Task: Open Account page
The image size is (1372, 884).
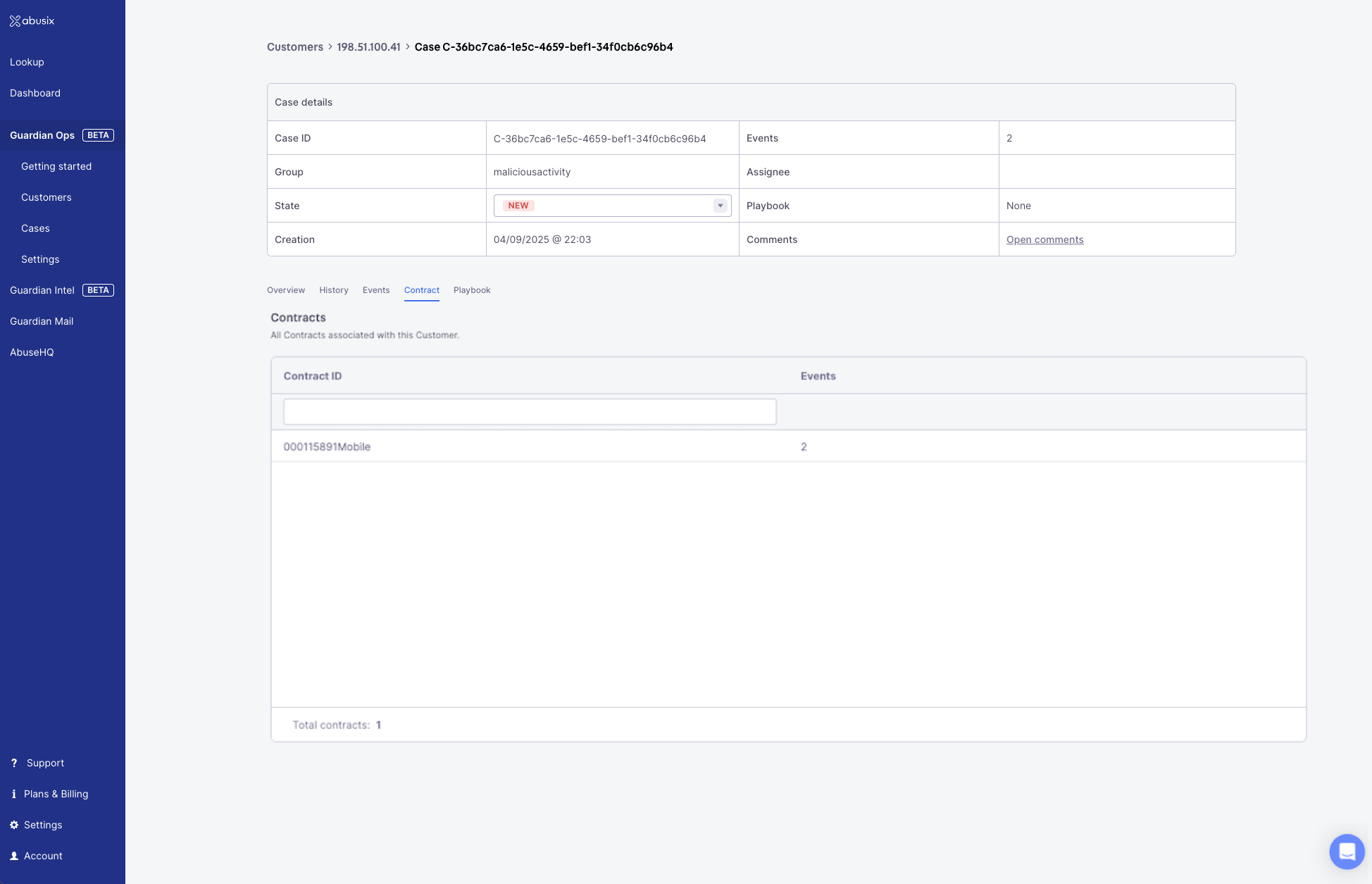Action: [x=43, y=856]
